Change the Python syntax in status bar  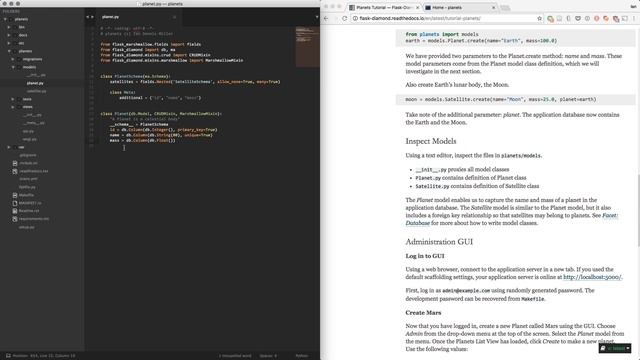tap(302, 356)
